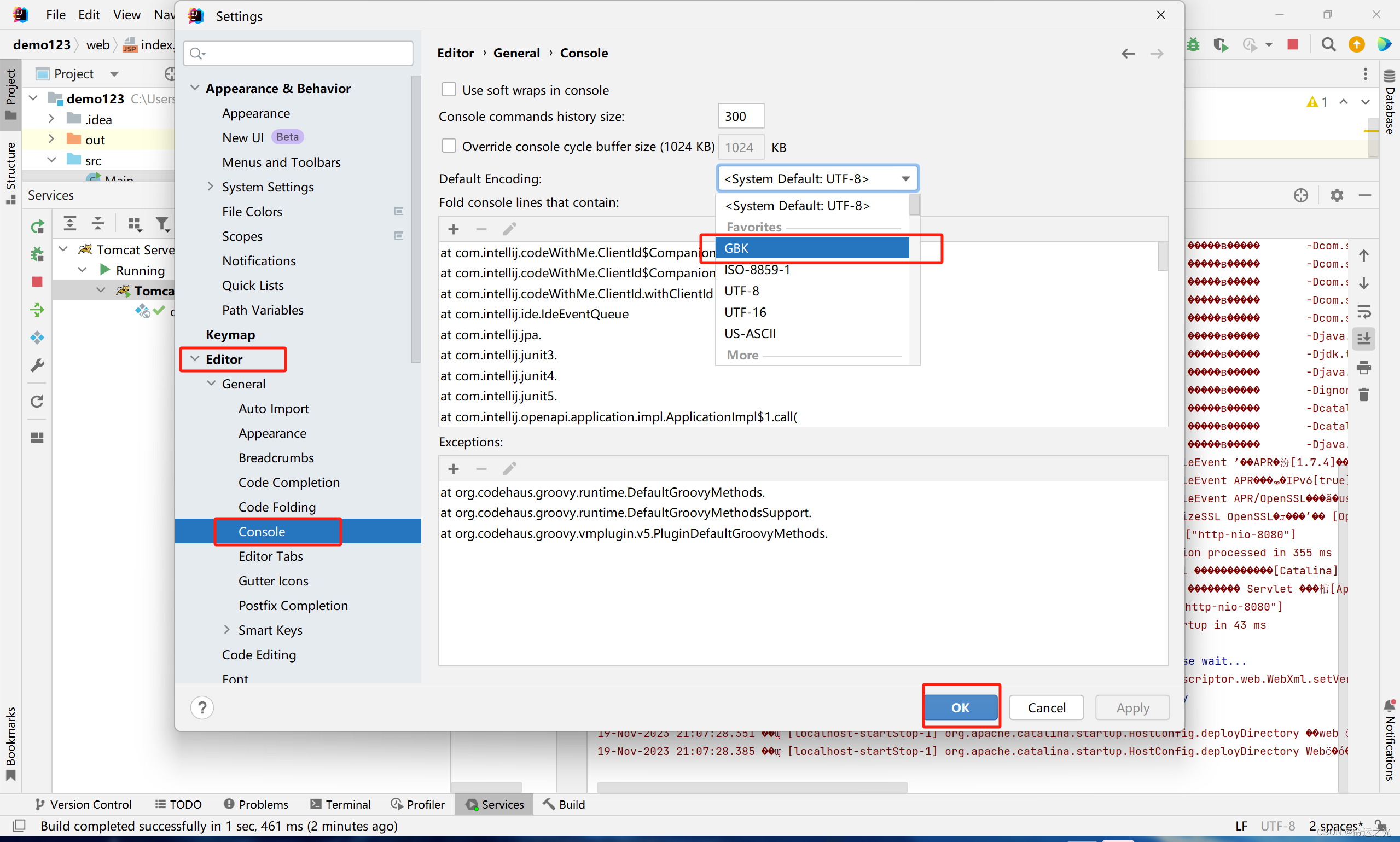1400x842 pixels.
Task: Click the Default Encoding dropdown arrow
Action: click(905, 178)
